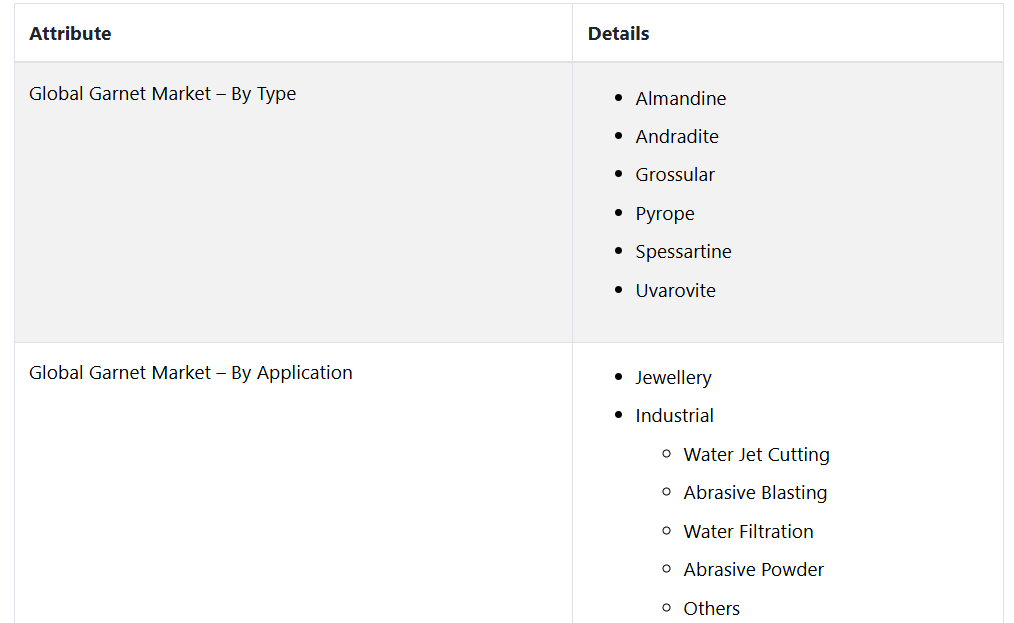Click the bullet point beside Industrial
The height and width of the screenshot is (623, 1014).
pyautogui.click(x=619, y=415)
